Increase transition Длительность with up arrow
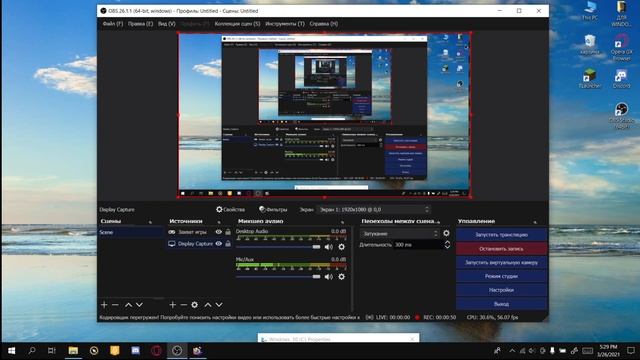The image size is (640, 360). 447,242
